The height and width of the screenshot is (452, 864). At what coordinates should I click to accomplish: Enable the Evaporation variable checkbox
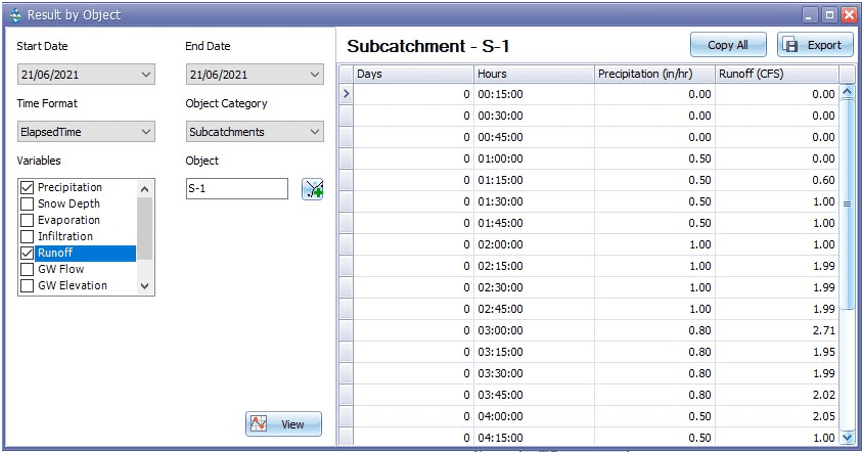[27, 220]
